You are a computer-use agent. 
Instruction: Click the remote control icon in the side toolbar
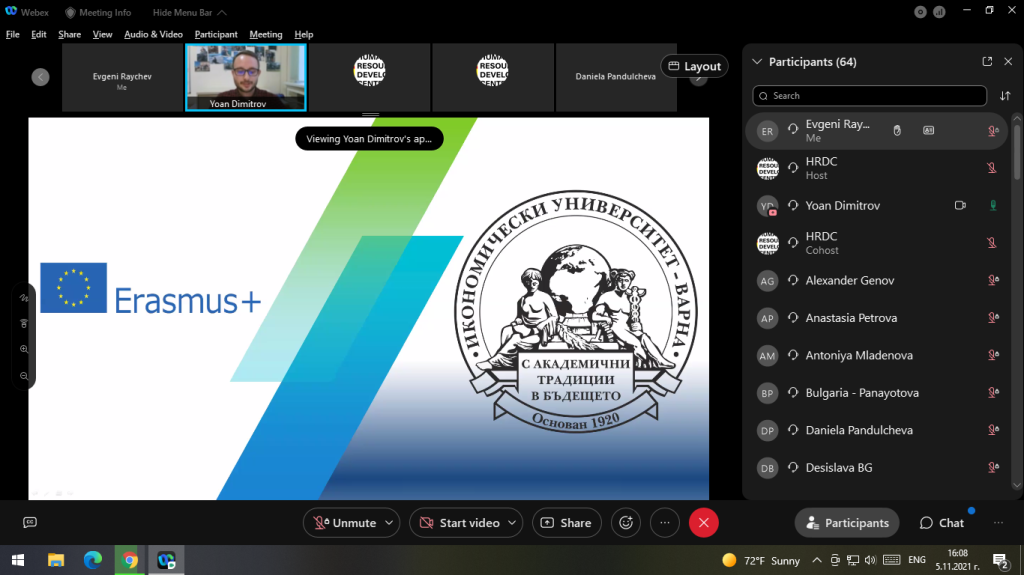[x=24, y=323]
